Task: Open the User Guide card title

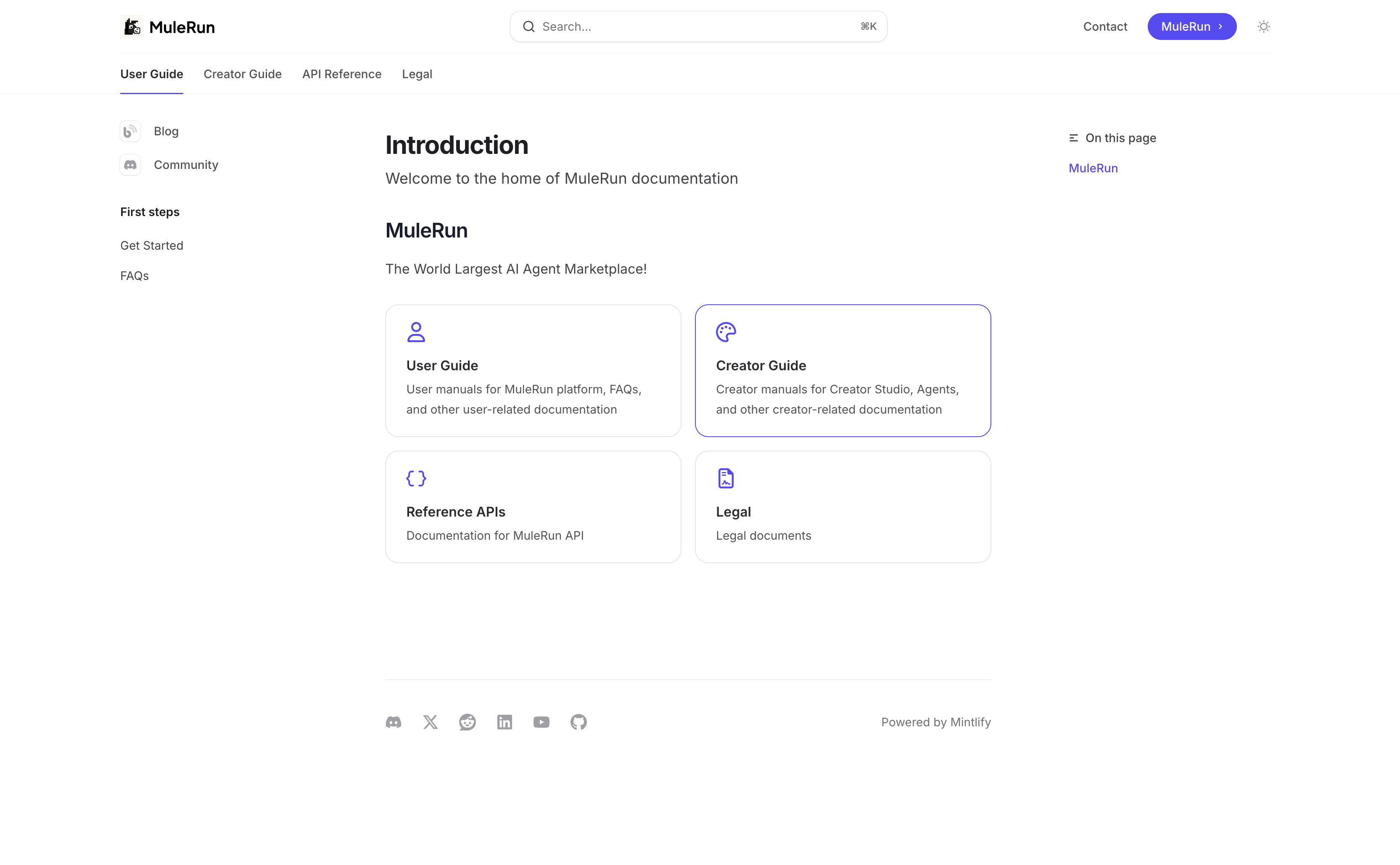Action: click(x=442, y=366)
